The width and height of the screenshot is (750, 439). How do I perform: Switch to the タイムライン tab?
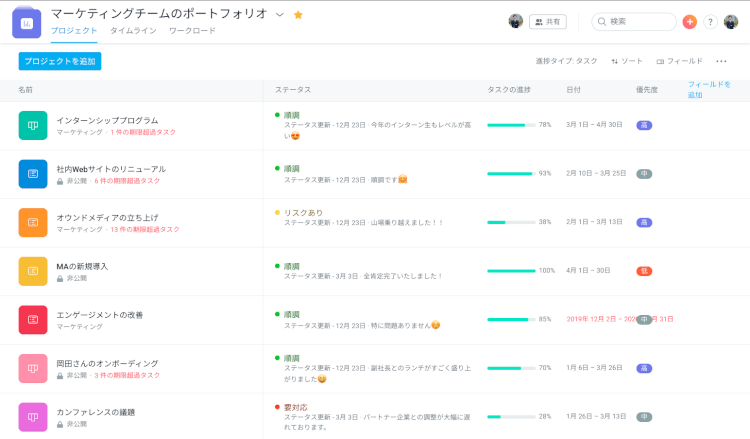tap(133, 31)
